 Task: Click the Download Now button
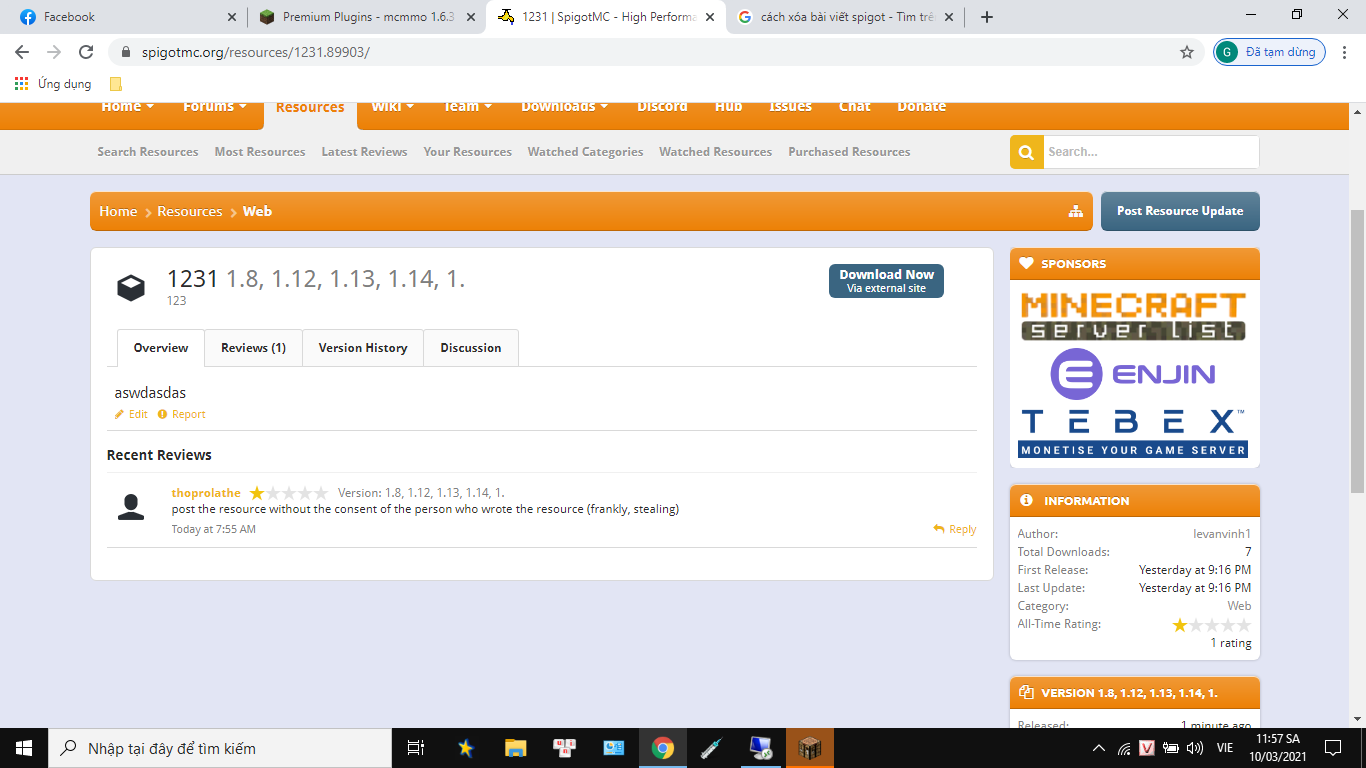(886, 281)
